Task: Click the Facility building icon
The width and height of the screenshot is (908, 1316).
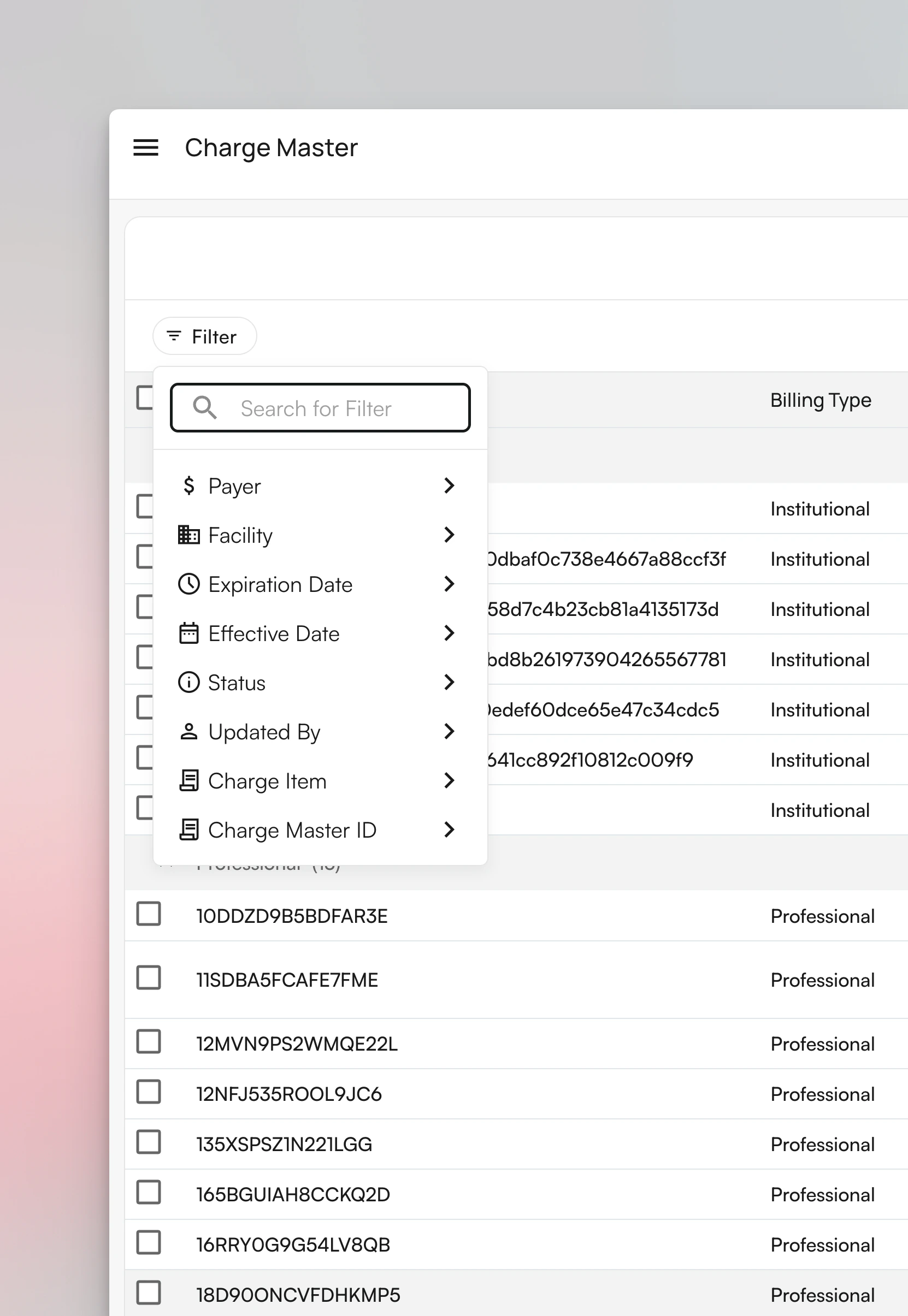Action: pos(189,535)
